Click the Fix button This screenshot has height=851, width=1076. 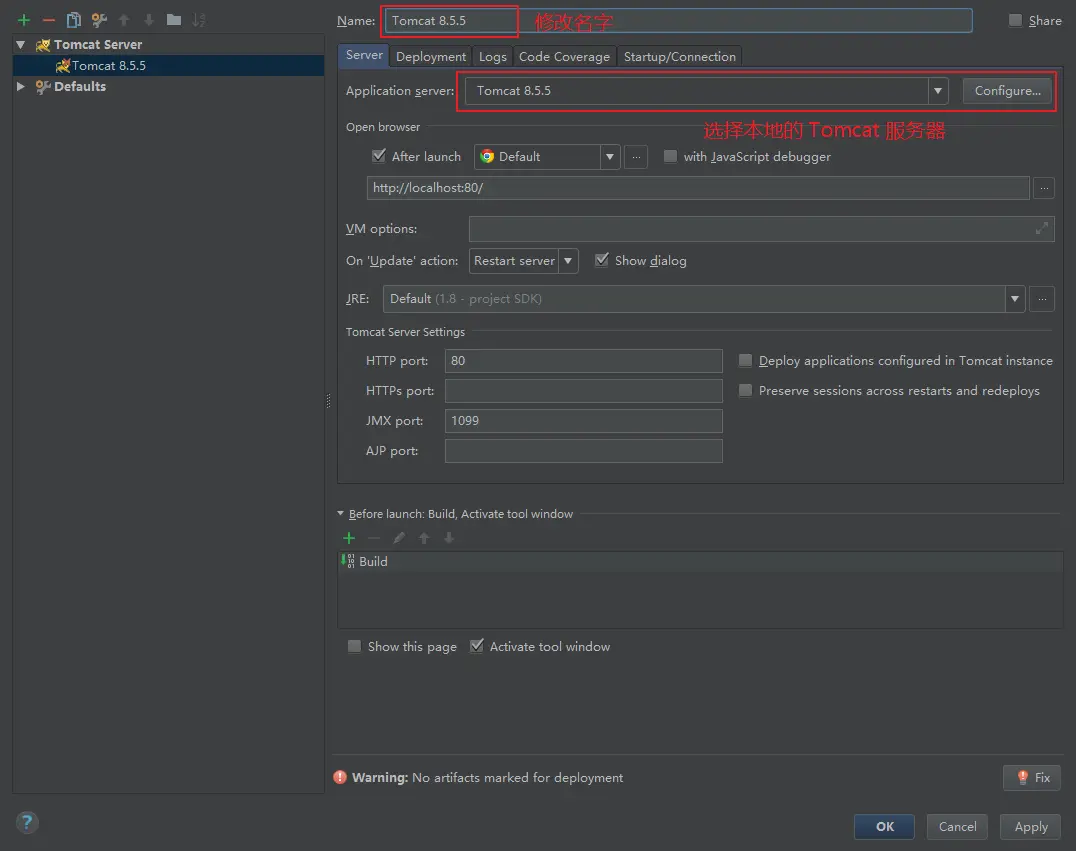(1032, 778)
